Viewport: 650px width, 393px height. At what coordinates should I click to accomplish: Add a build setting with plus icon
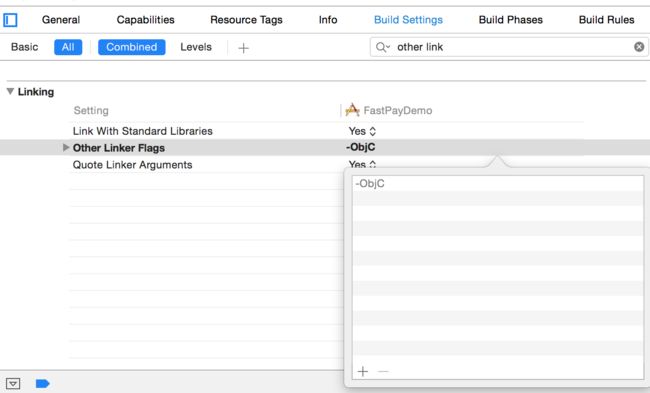coord(243,48)
